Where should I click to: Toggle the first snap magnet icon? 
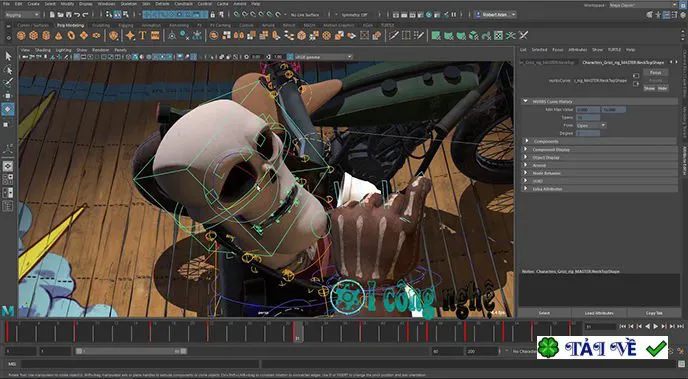pyautogui.click(x=236, y=14)
